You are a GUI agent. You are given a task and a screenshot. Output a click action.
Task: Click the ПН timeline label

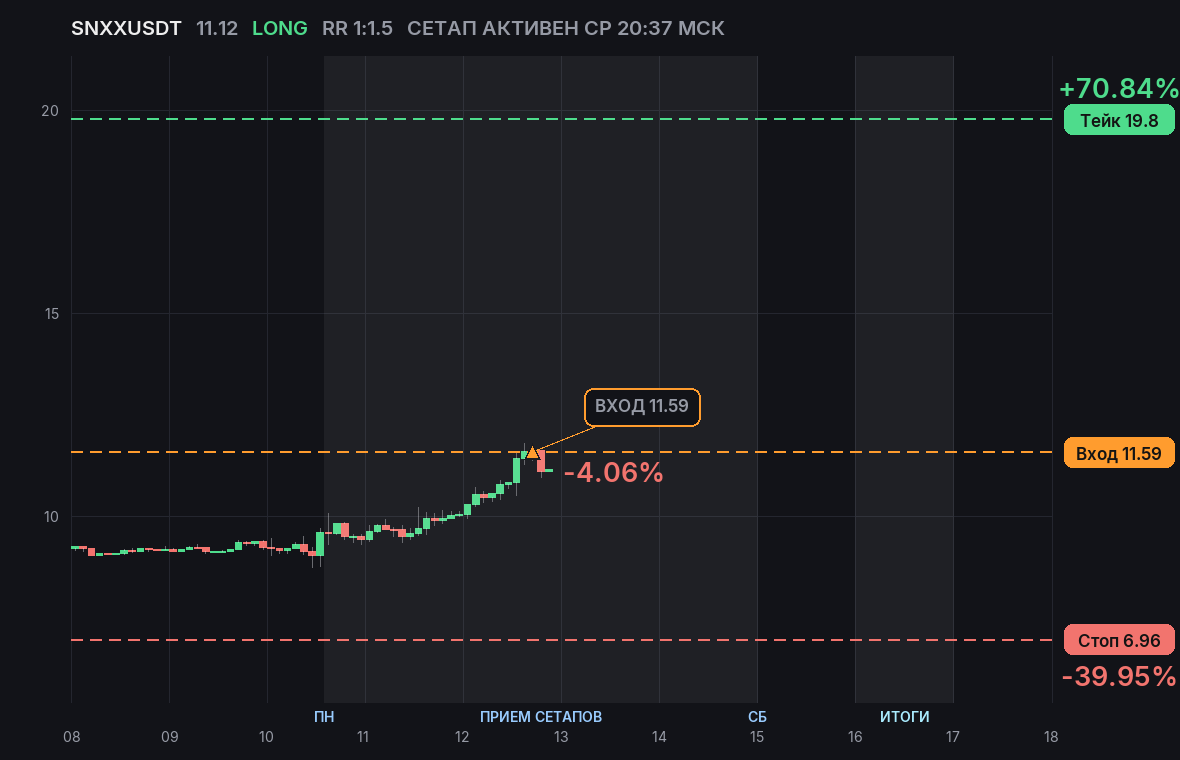pyautogui.click(x=324, y=716)
